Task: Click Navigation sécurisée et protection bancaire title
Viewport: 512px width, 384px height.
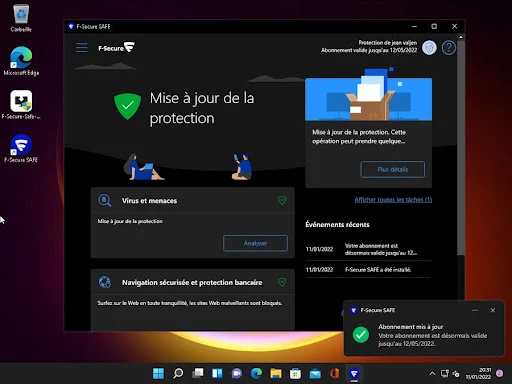Action: [192, 282]
